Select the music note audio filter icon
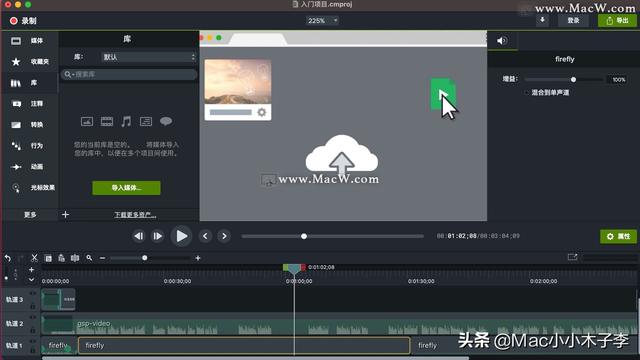The height and width of the screenshot is (360, 640). click(126, 121)
